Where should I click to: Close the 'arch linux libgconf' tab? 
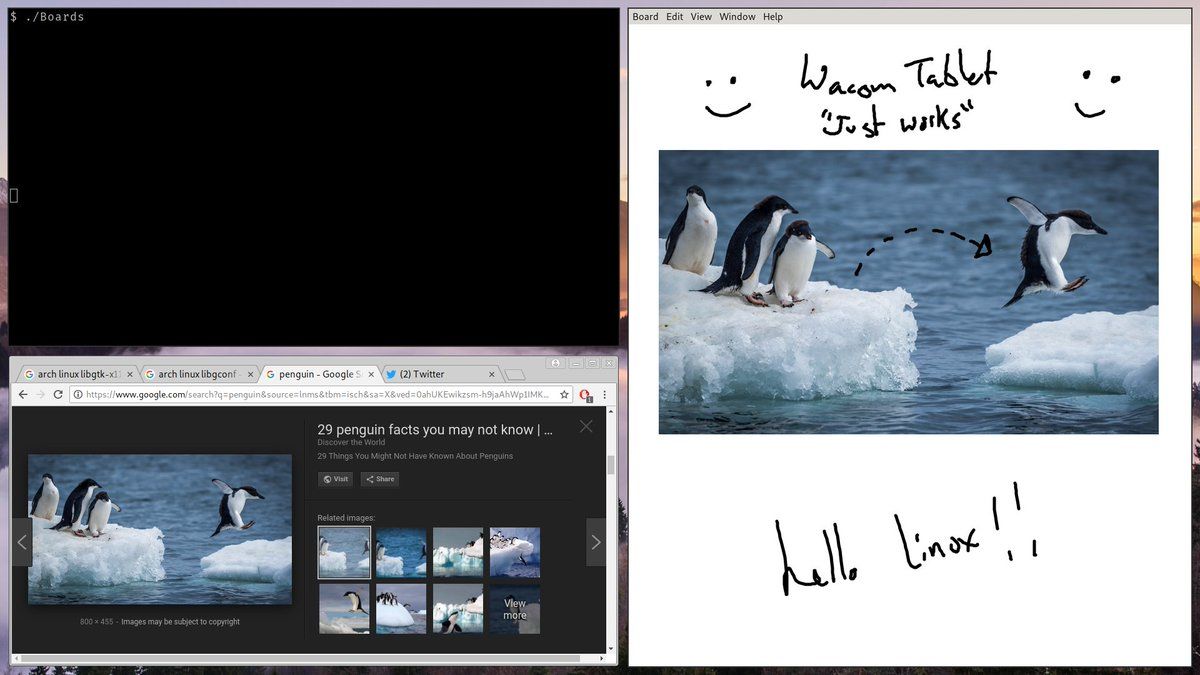tap(251, 375)
